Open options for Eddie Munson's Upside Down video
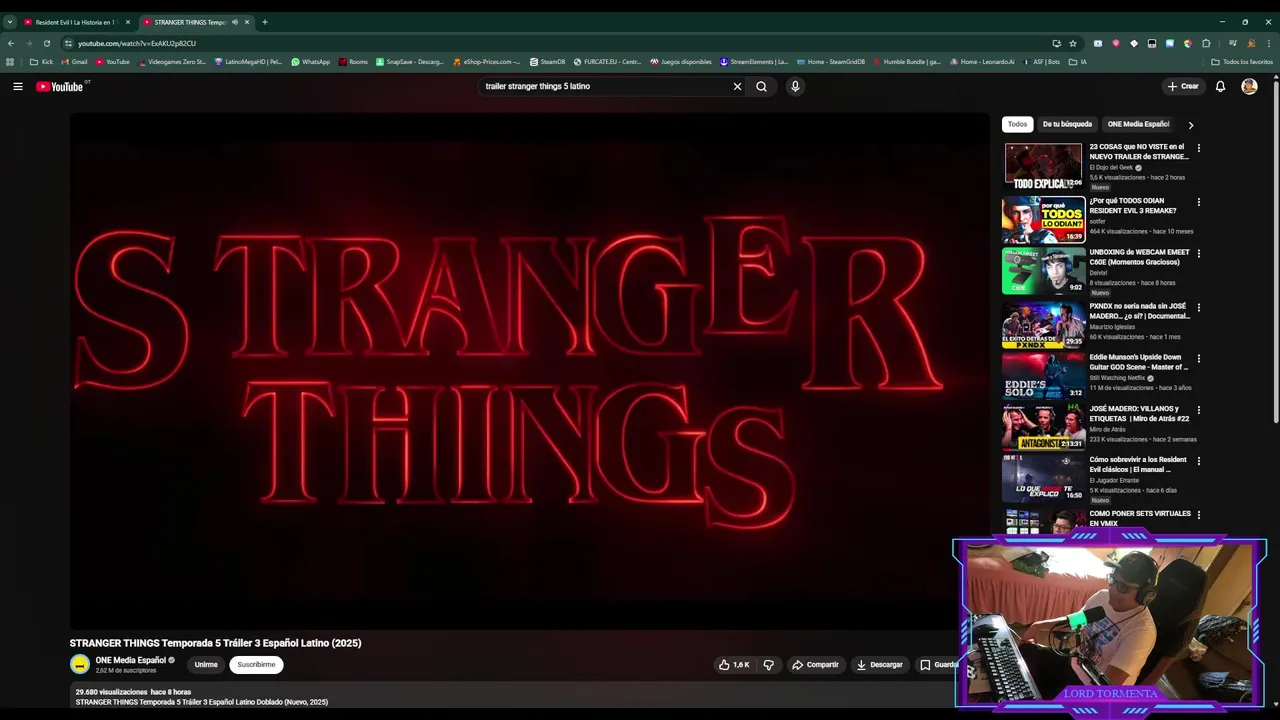Image resolution: width=1280 pixels, height=720 pixels. (1198, 358)
